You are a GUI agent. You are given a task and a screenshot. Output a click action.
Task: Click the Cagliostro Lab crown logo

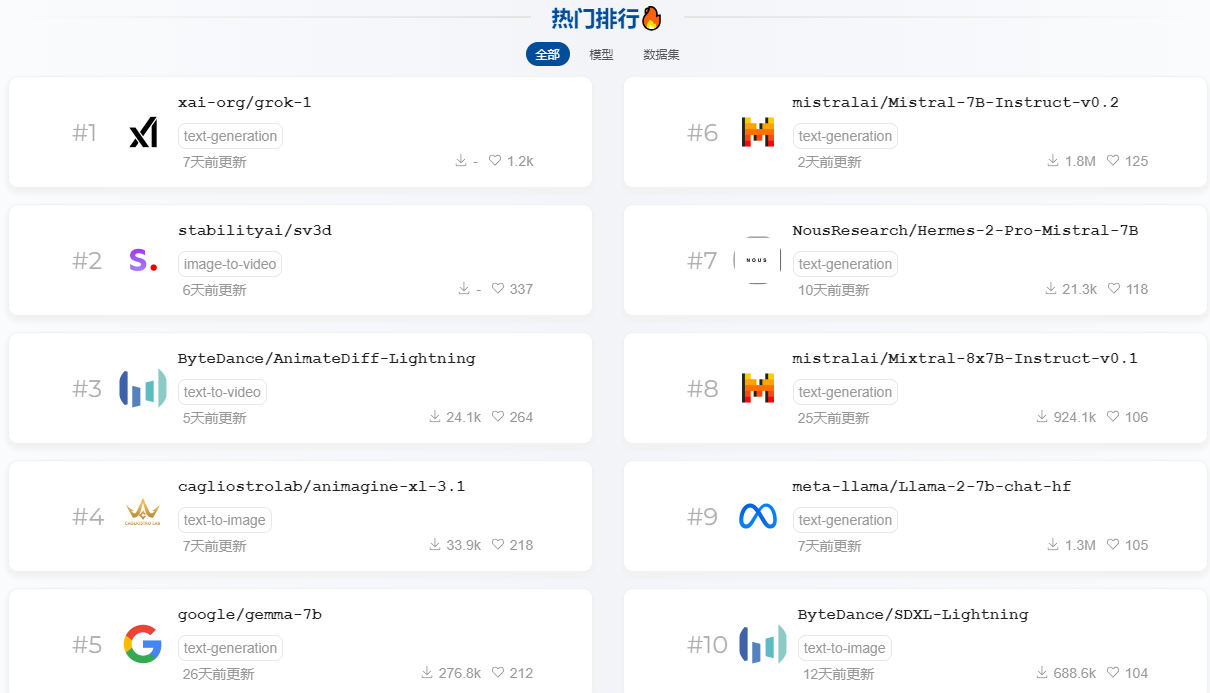click(143, 516)
